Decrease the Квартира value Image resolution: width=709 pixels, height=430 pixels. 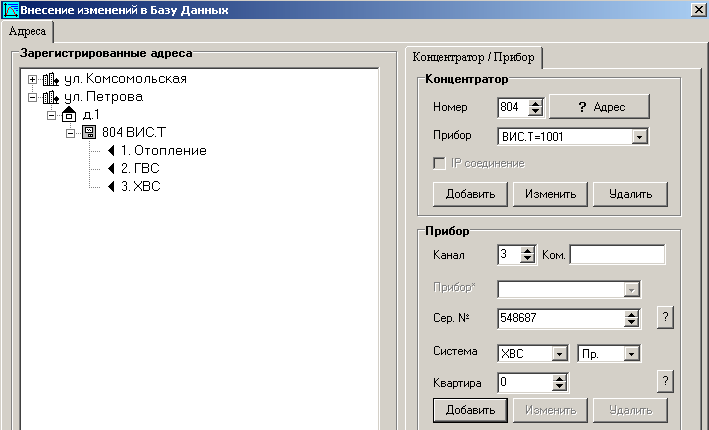point(559,387)
